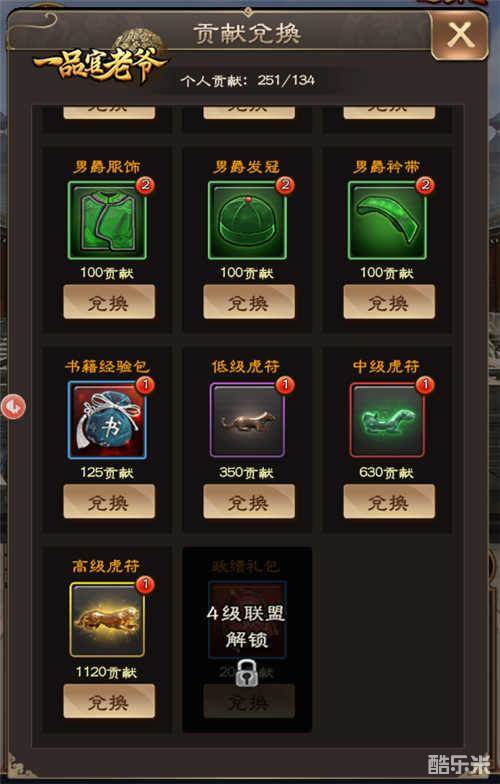Click 兑换 under 低级虎符
This screenshot has height=784, width=500.
[x=249, y=502]
